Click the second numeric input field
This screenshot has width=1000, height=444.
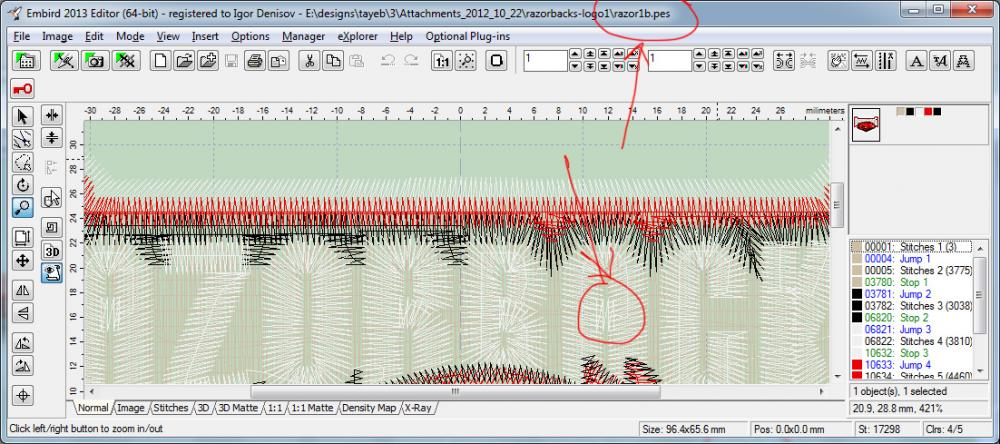[670, 61]
